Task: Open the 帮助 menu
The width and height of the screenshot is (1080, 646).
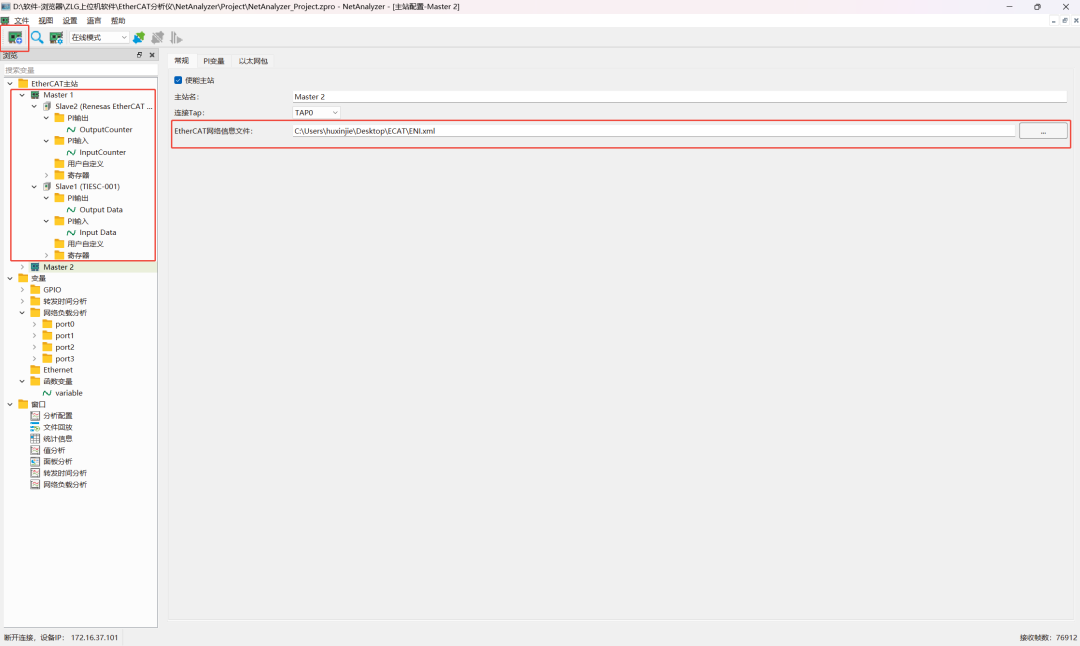Action: click(x=118, y=21)
